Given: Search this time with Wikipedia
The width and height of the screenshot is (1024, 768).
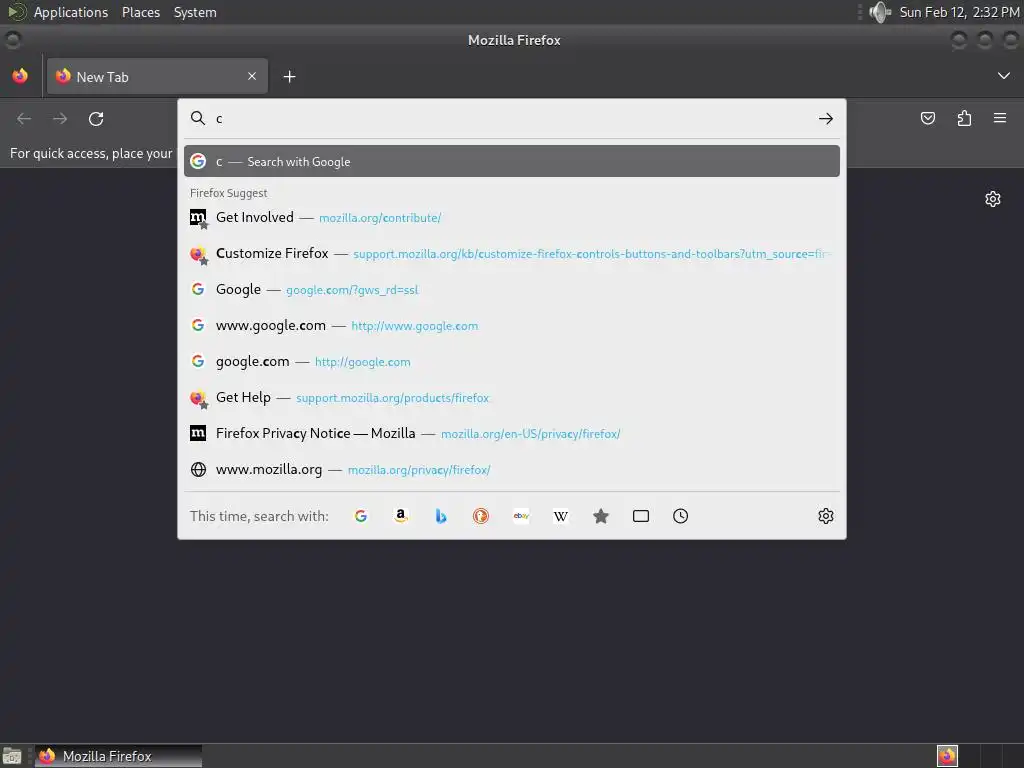Looking at the screenshot, I should (560, 516).
